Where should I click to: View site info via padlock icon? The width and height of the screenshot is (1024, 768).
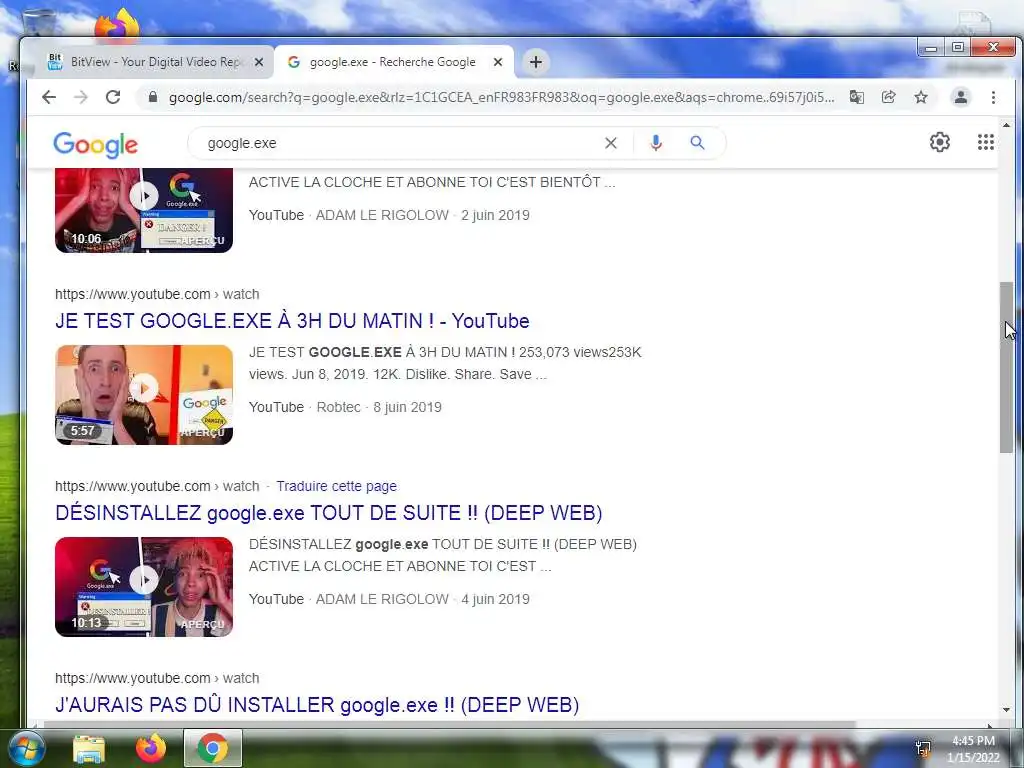(153, 97)
